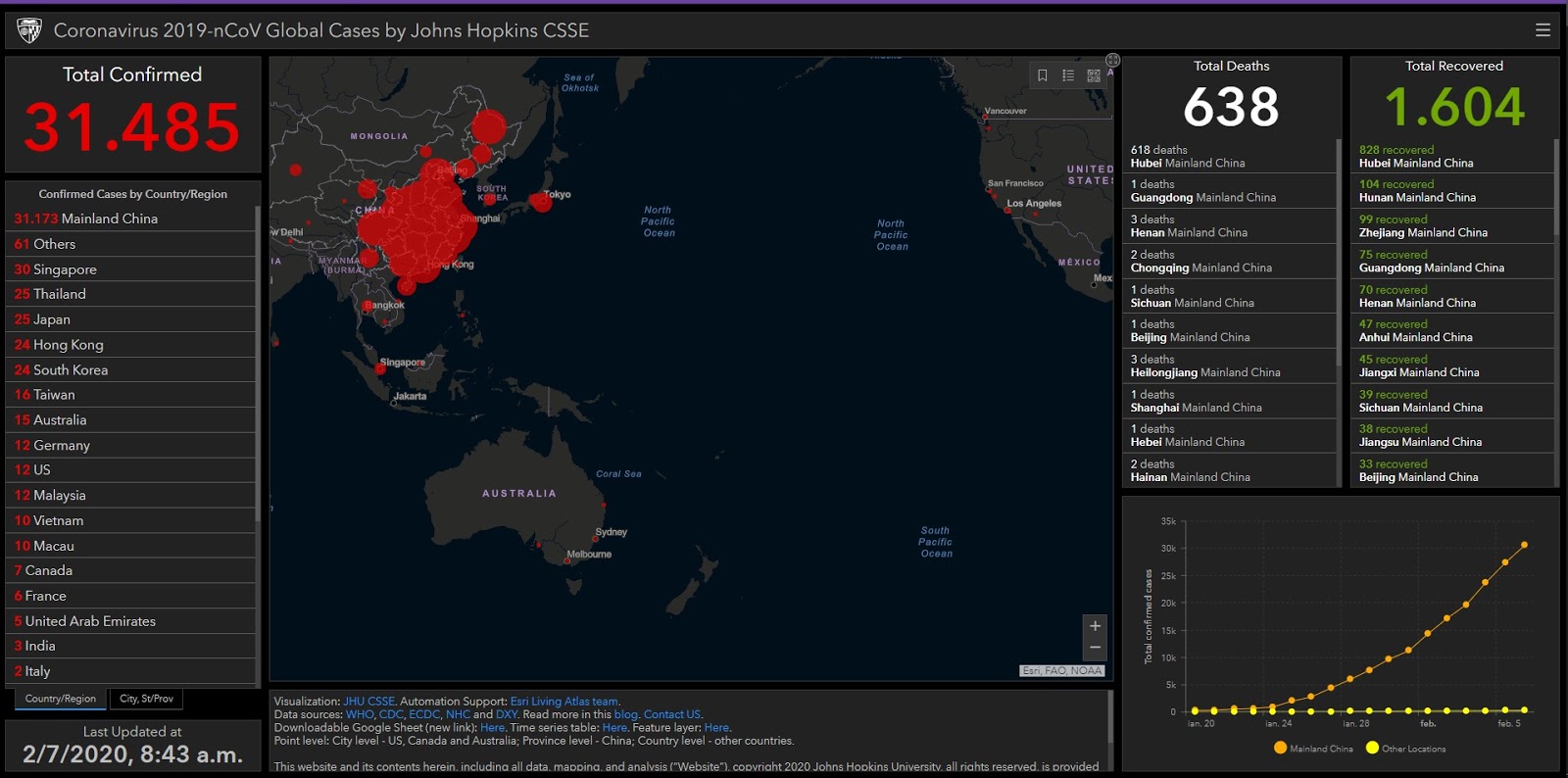Screen dimensions: 1568x778
Task: Open the hamburger menu in the header
Action: tap(1543, 30)
